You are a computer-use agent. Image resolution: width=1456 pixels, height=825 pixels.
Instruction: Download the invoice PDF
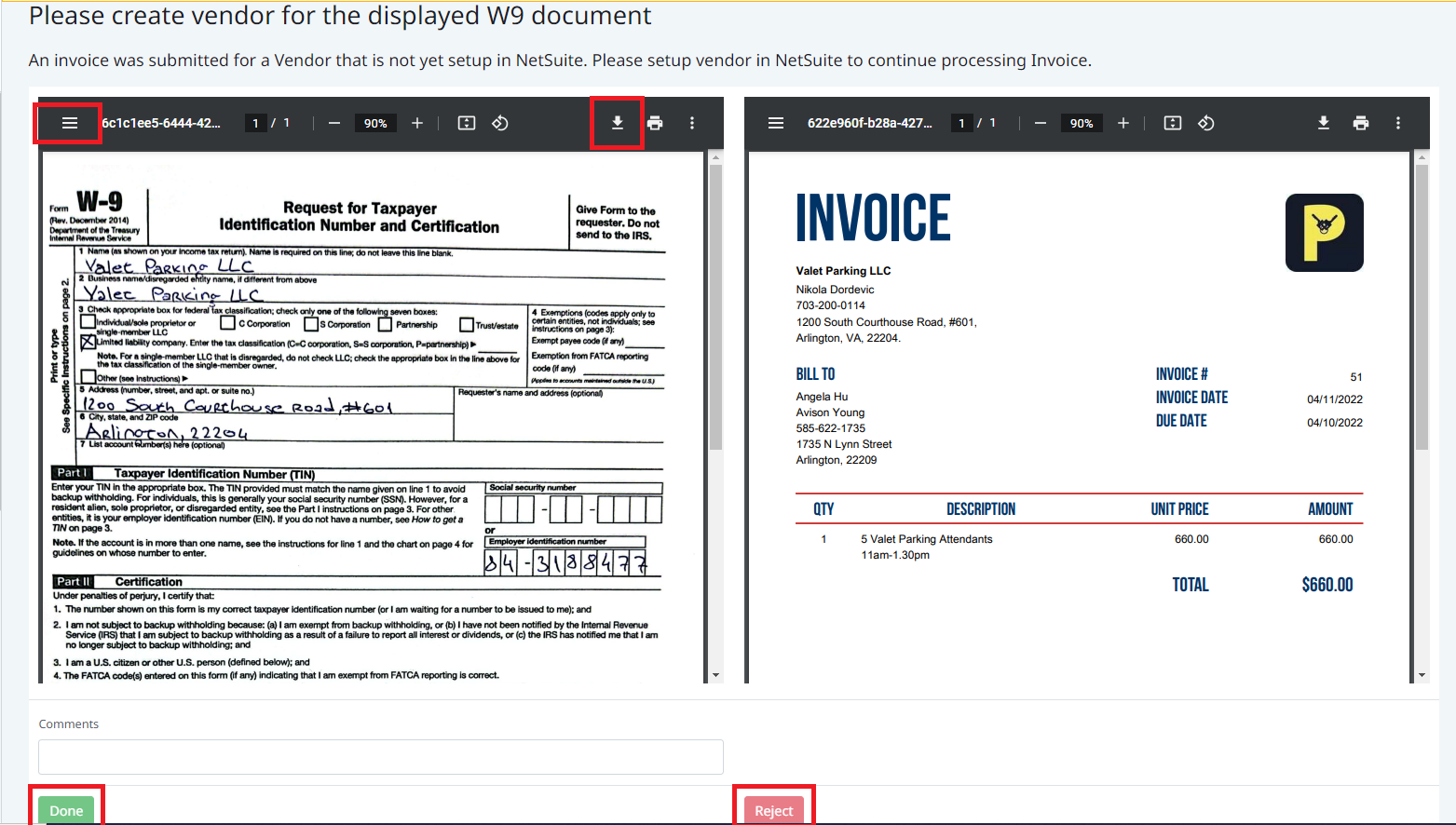[1323, 123]
